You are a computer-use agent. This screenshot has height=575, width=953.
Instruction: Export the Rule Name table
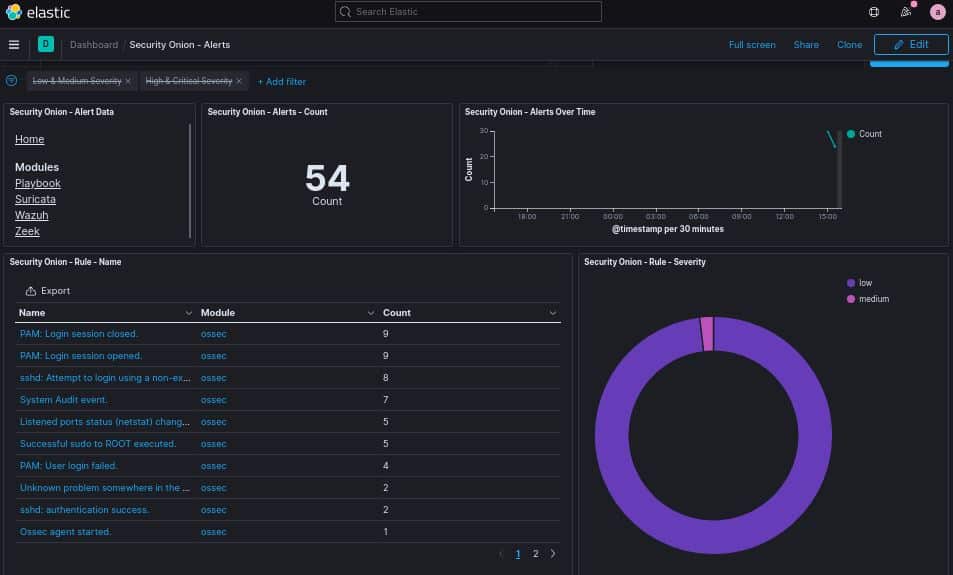(47, 291)
